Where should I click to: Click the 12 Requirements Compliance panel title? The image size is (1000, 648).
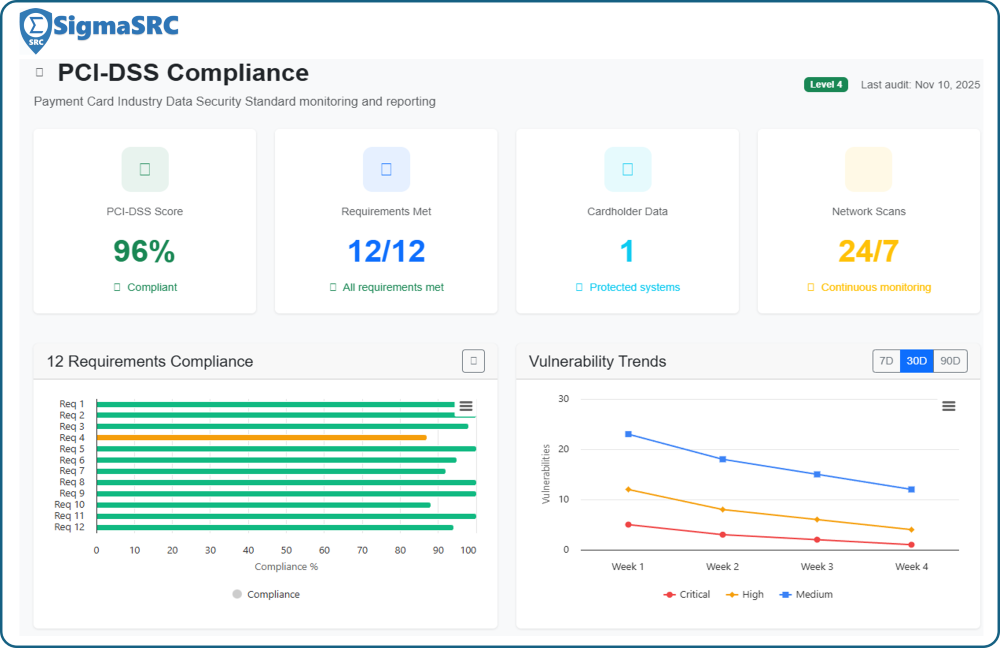tap(150, 361)
